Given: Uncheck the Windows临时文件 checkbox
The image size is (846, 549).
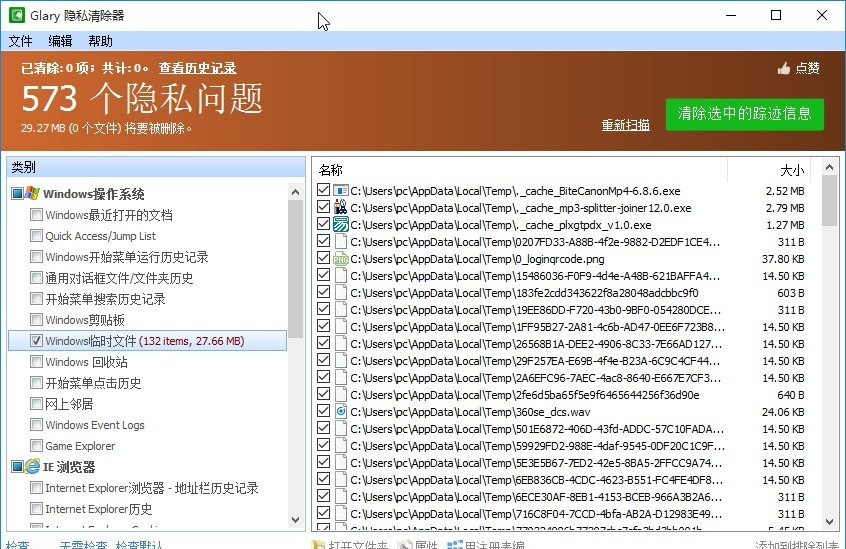Looking at the screenshot, I should (37, 341).
